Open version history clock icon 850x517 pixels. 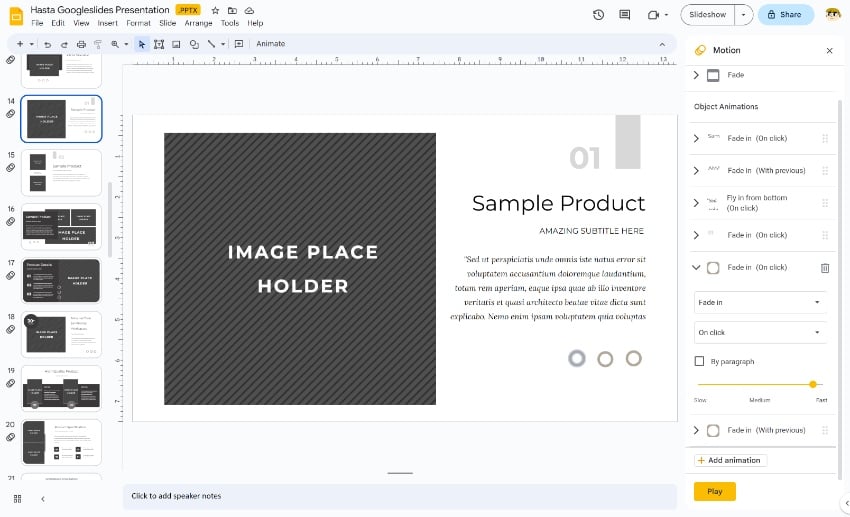[598, 15]
